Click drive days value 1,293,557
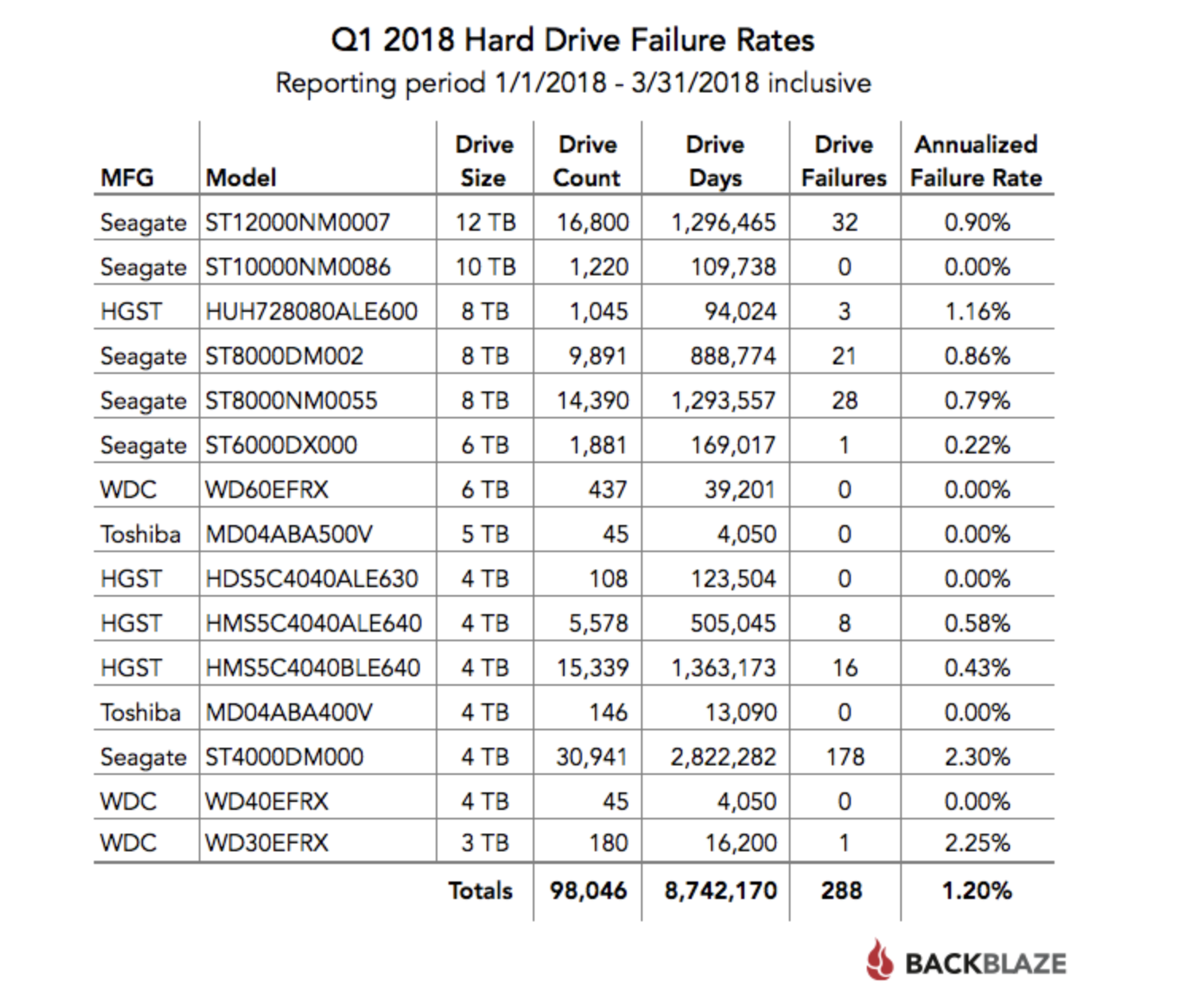This screenshot has height=1004, width=1204. 724,400
